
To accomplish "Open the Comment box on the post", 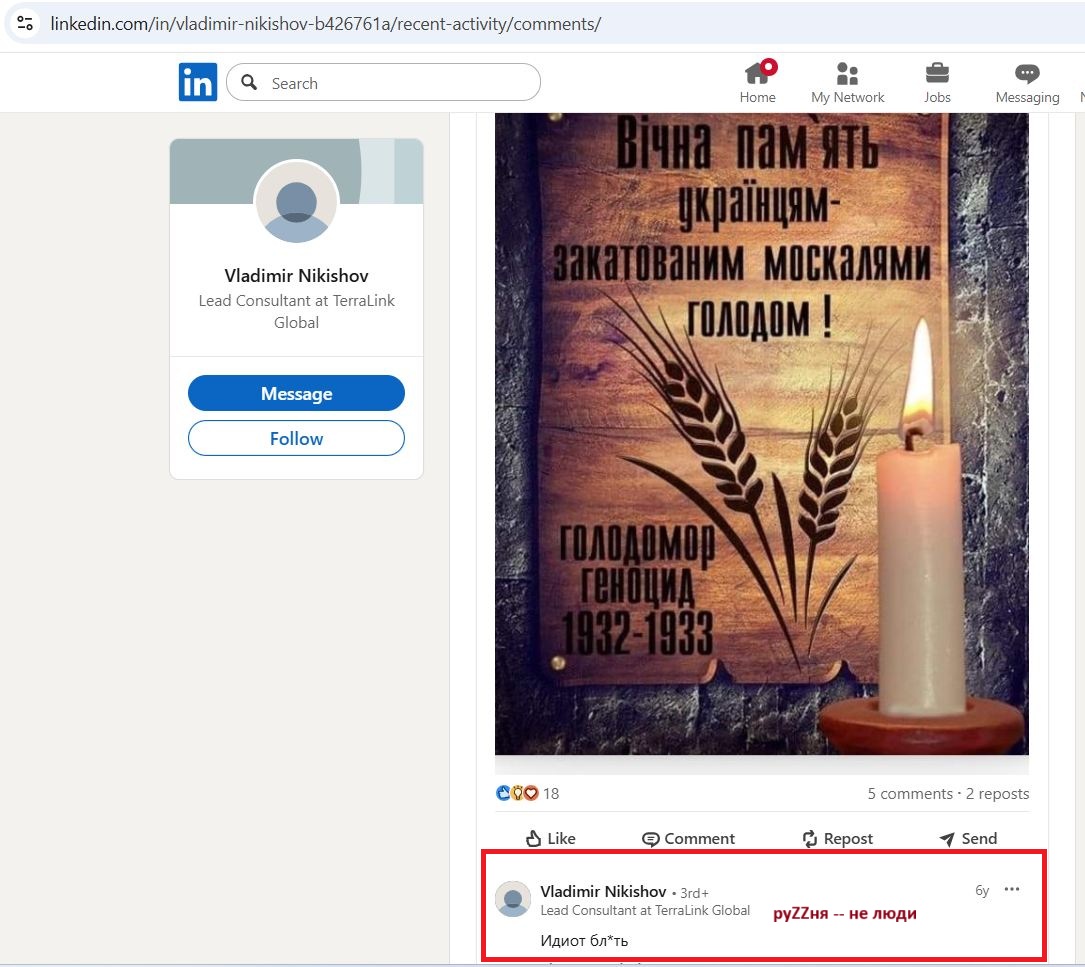I will point(688,838).
